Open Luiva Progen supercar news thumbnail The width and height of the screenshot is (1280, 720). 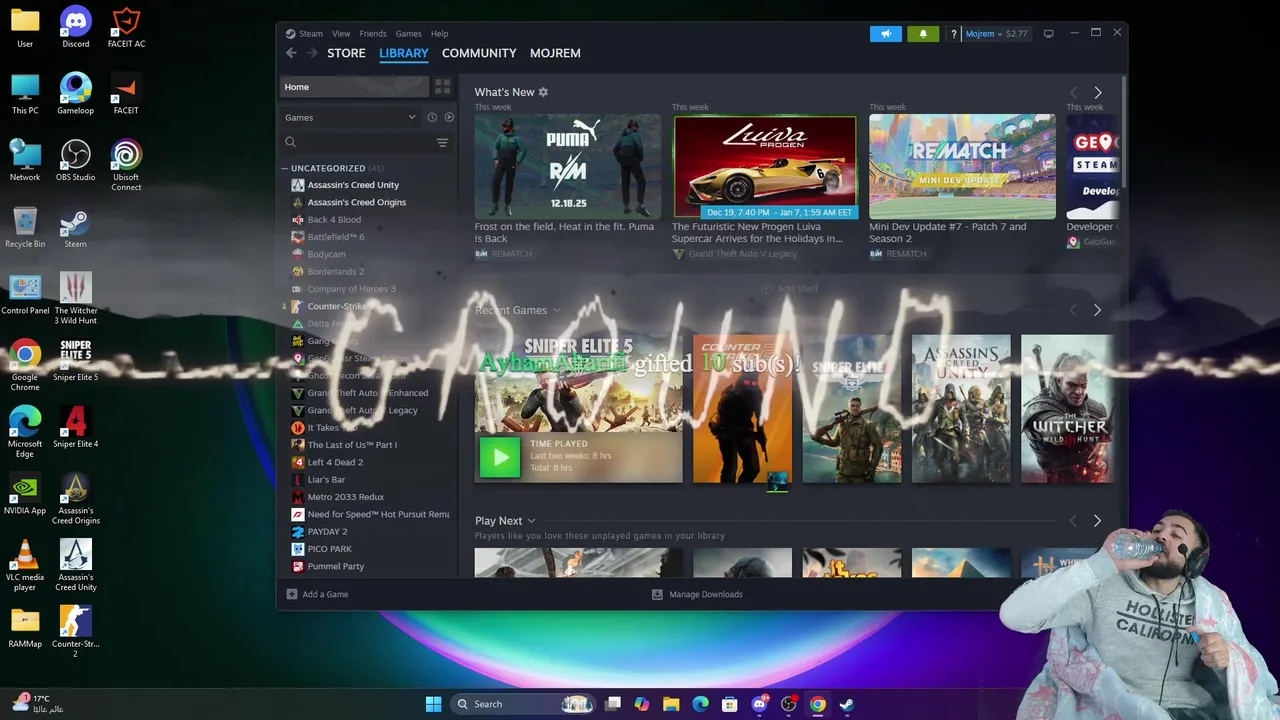tap(765, 167)
